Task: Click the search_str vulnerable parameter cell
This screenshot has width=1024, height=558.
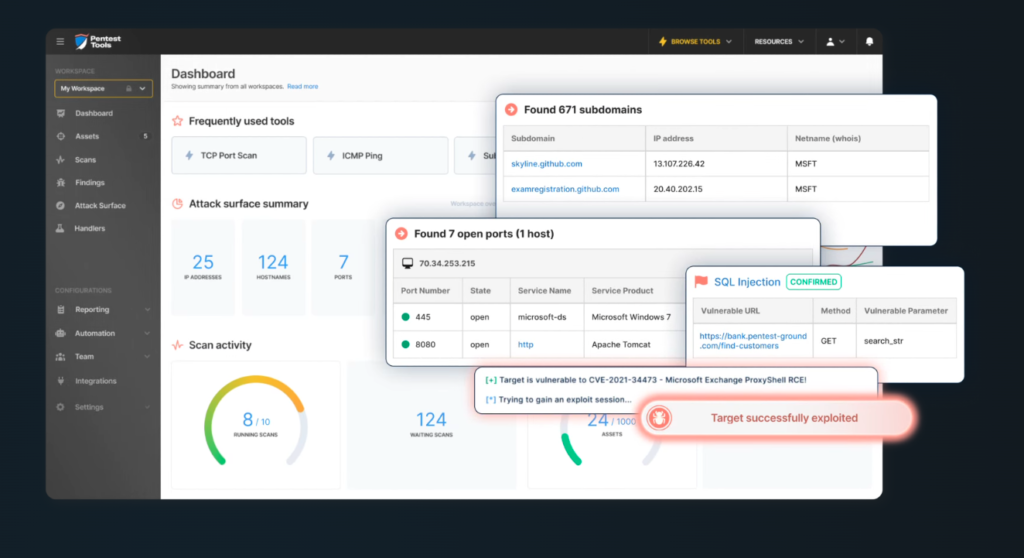Action: [x=906, y=340]
